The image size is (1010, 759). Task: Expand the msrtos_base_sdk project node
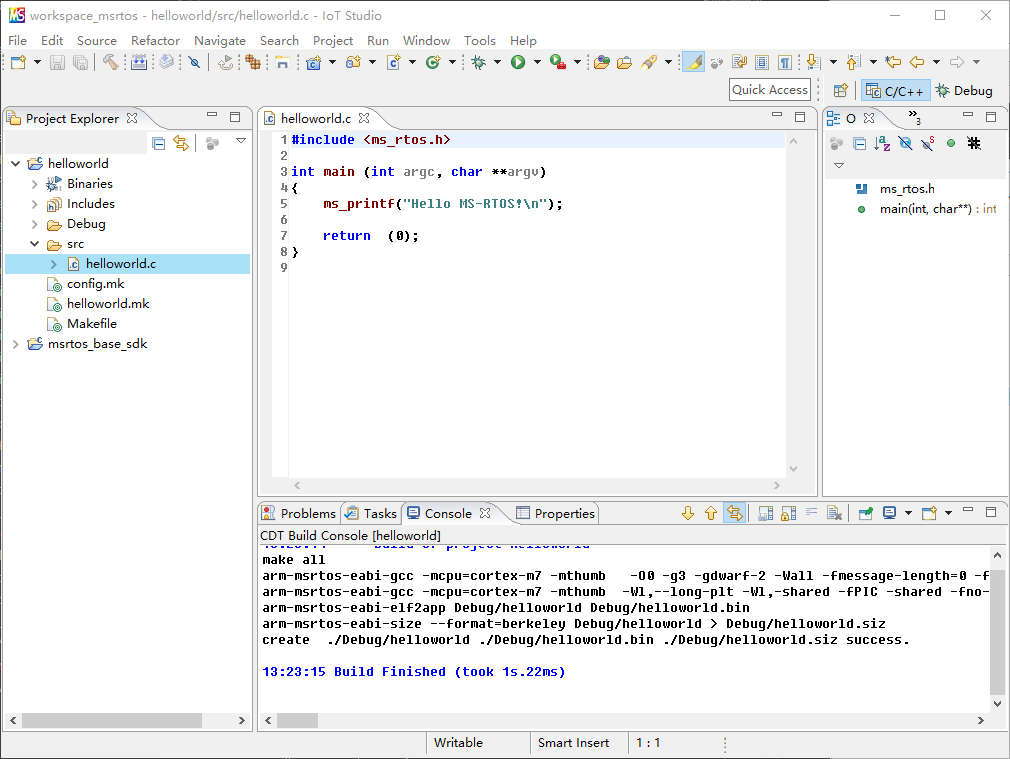click(x=16, y=344)
